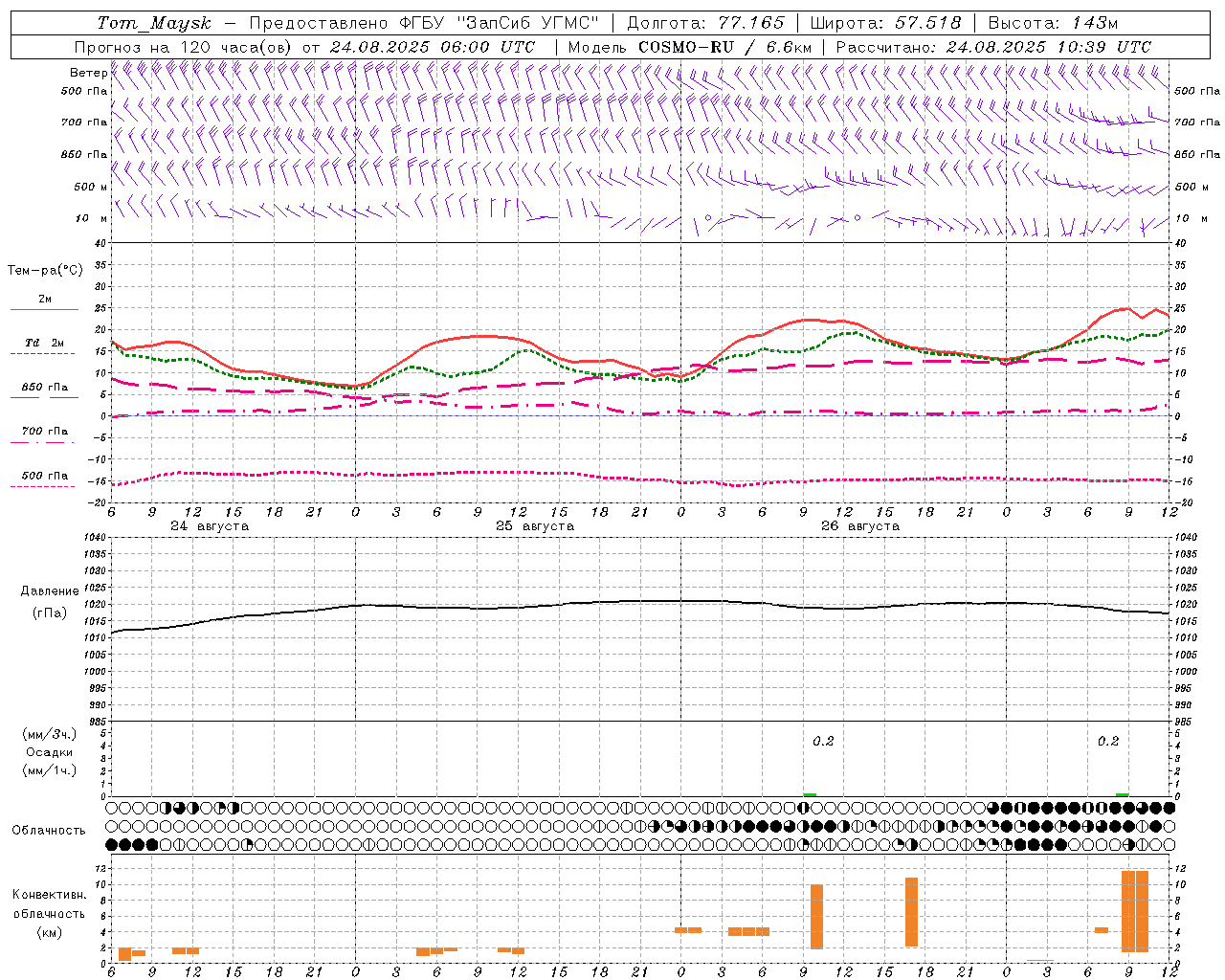This screenshot has width=1225, height=980.
Task: Click the date label 25 августа
Action: coord(535,526)
